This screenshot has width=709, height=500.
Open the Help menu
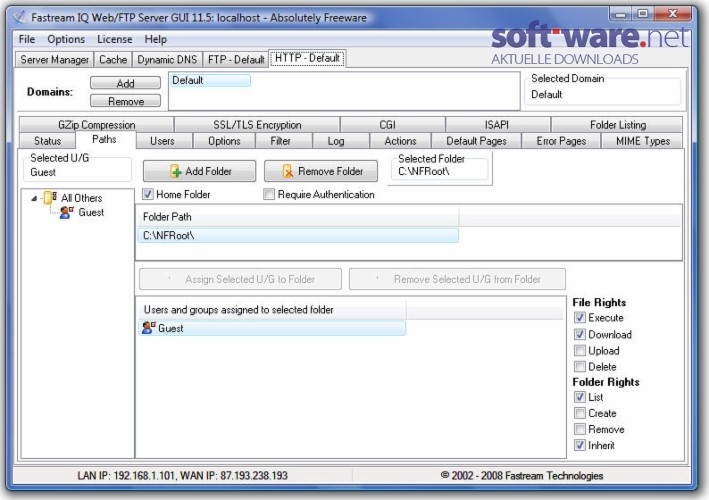(x=156, y=39)
